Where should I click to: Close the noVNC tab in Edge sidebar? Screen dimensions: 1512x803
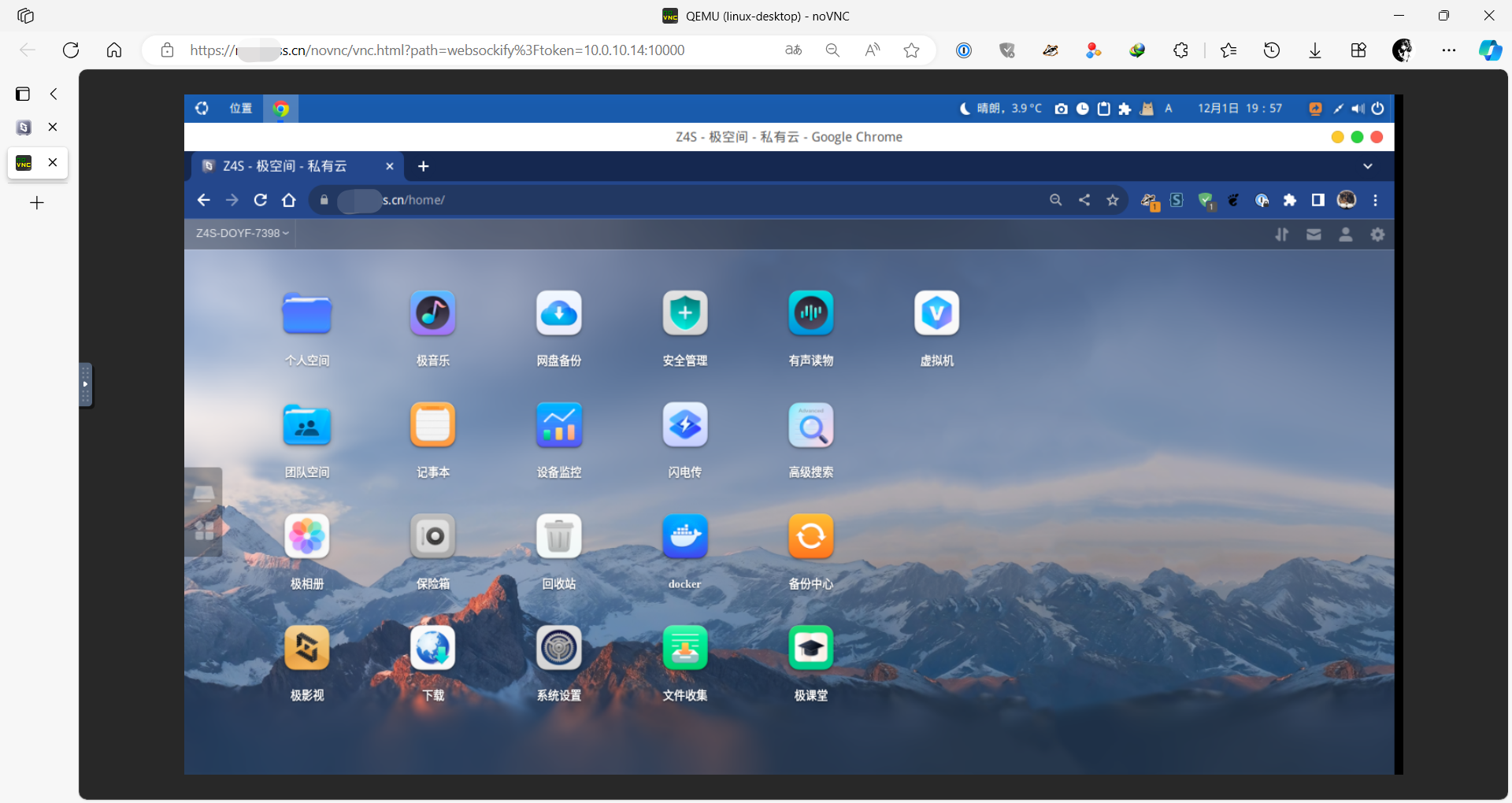point(53,163)
